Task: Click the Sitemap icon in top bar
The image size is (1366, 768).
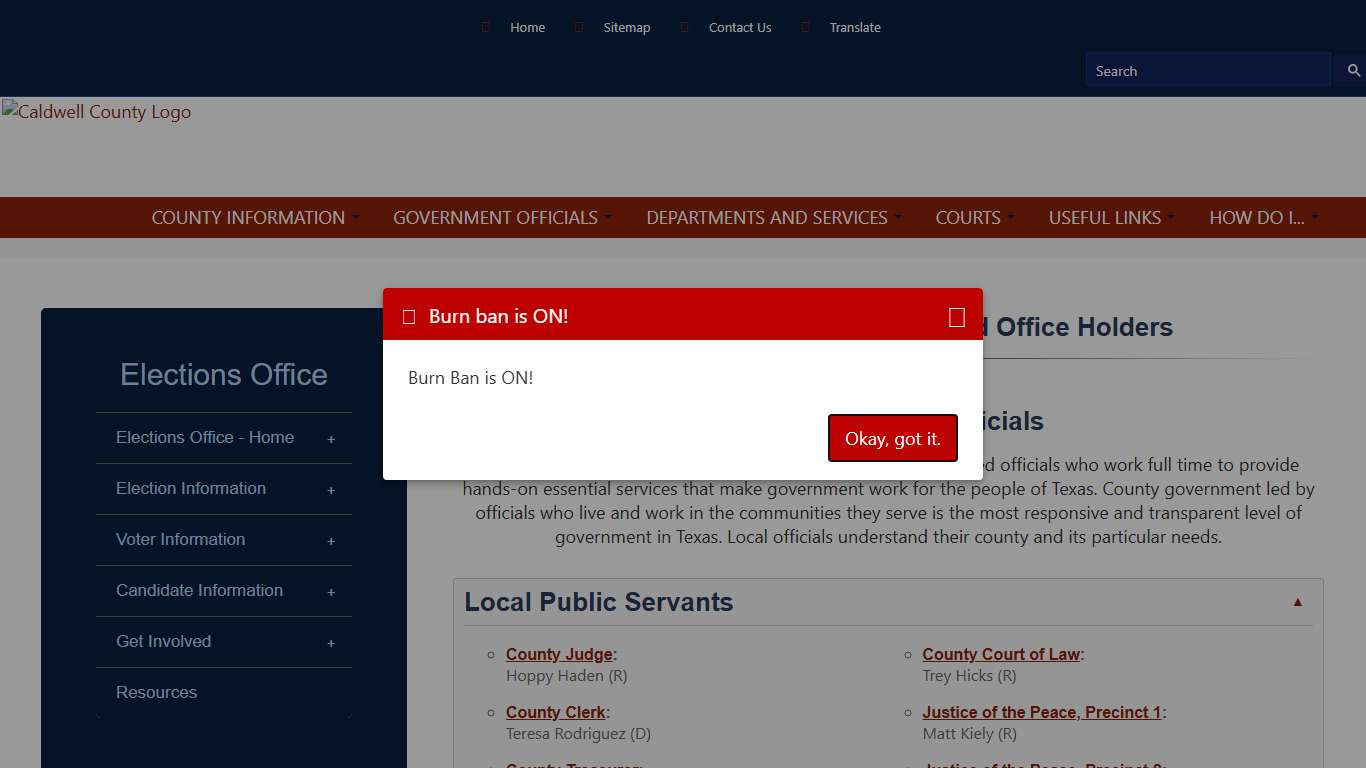Action: point(579,27)
